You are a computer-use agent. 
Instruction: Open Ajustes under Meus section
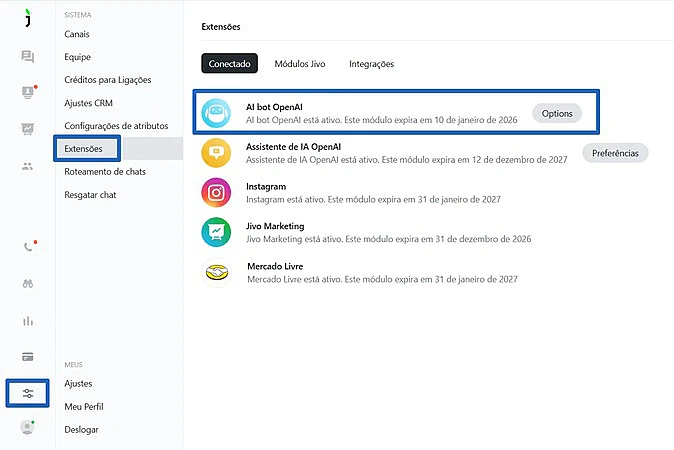[x=78, y=383]
